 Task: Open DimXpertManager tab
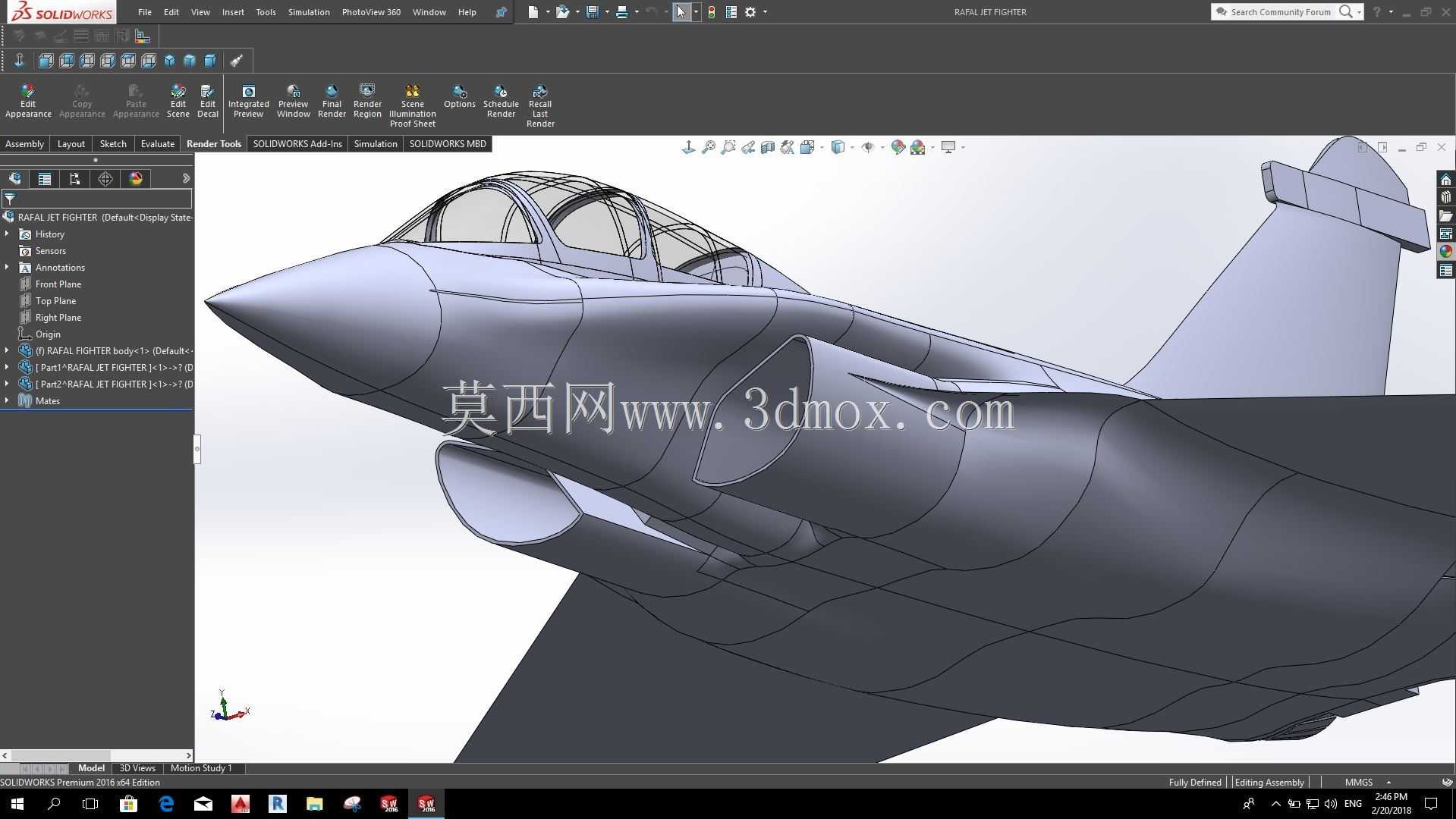105,178
